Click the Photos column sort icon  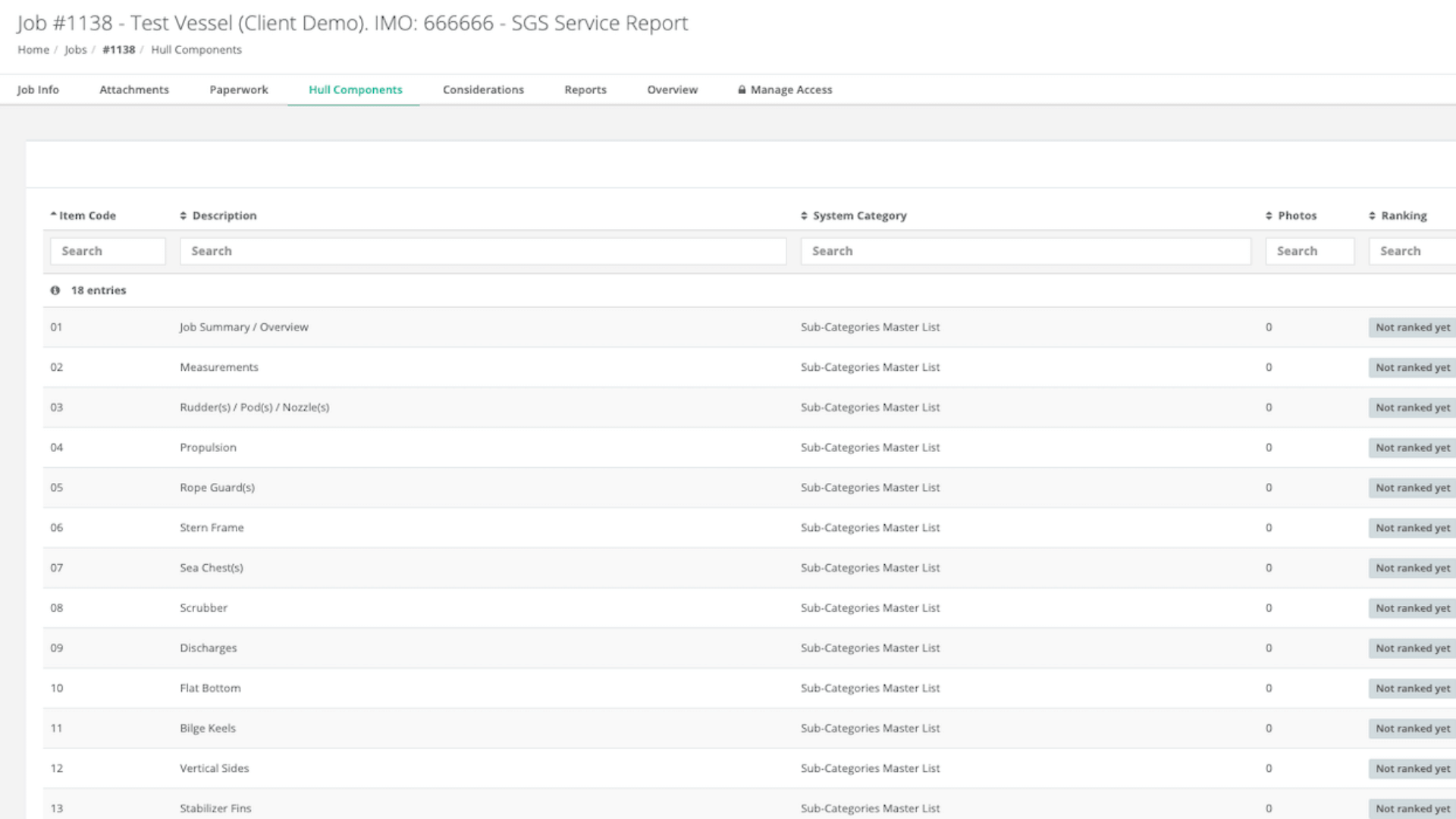(1269, 216)
